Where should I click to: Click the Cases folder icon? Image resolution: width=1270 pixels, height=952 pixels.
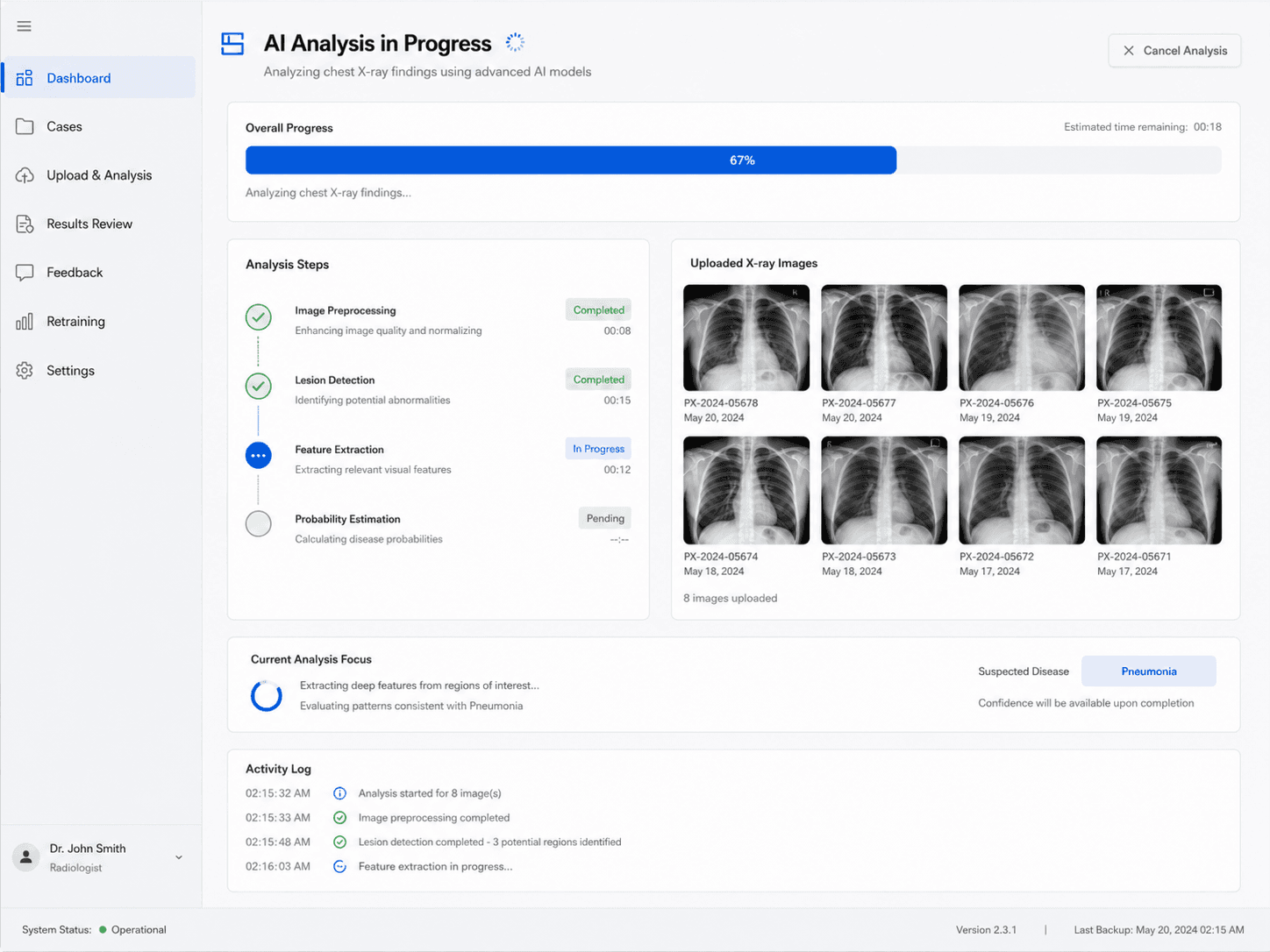[x=25, y=126]
